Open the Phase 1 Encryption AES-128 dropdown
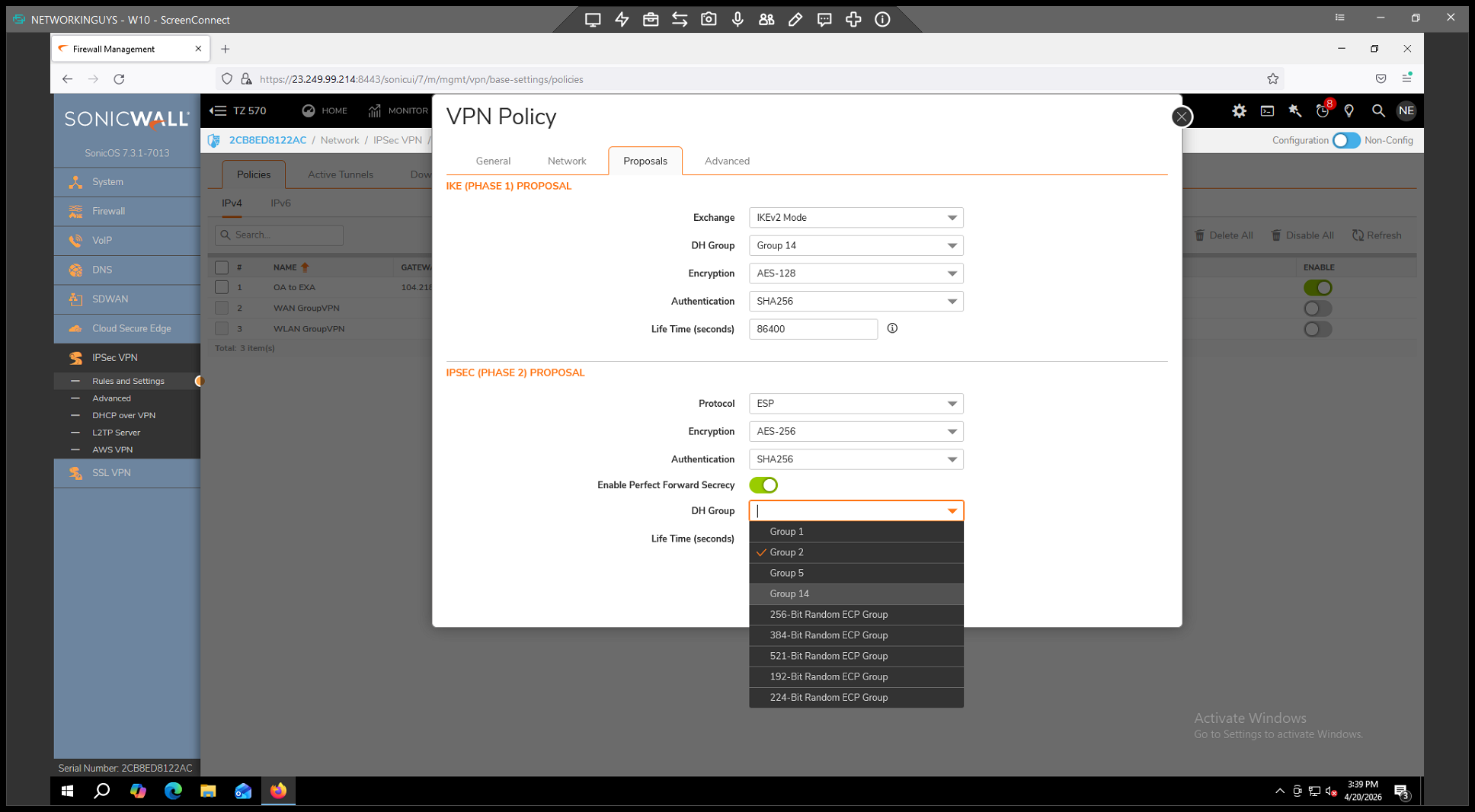 tap(856, 273)
